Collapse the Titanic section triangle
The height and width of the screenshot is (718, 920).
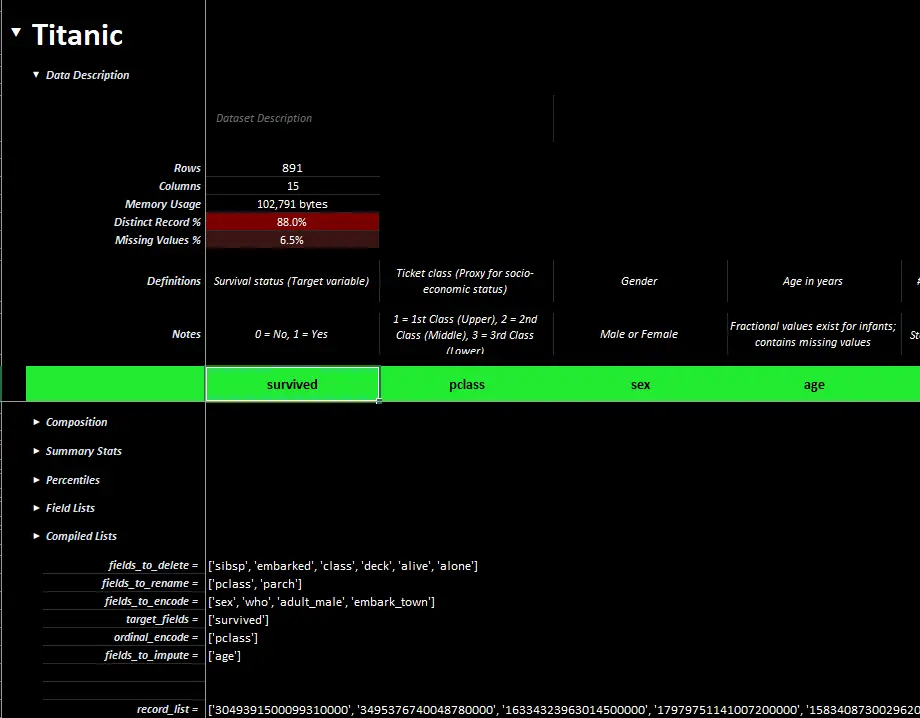click(x=16, y=33)
